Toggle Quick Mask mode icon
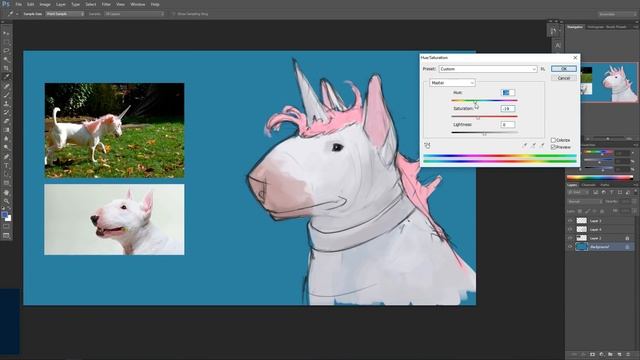Image resolution: width=640 pixels, height=360 pixels. 6,227
